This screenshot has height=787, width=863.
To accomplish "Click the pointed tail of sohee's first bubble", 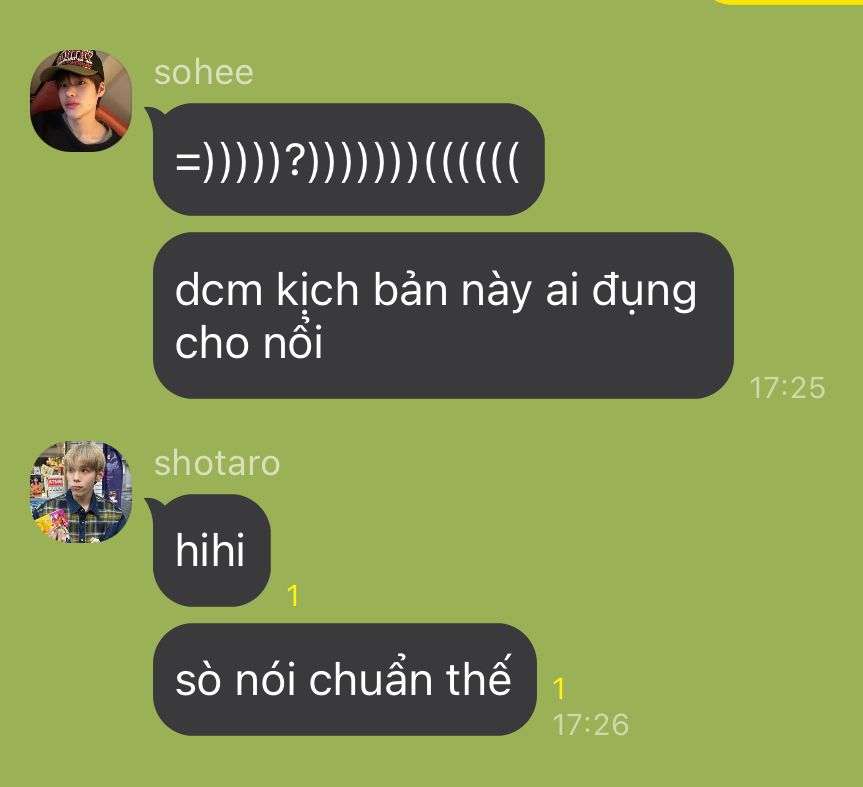I will (151, 112).
